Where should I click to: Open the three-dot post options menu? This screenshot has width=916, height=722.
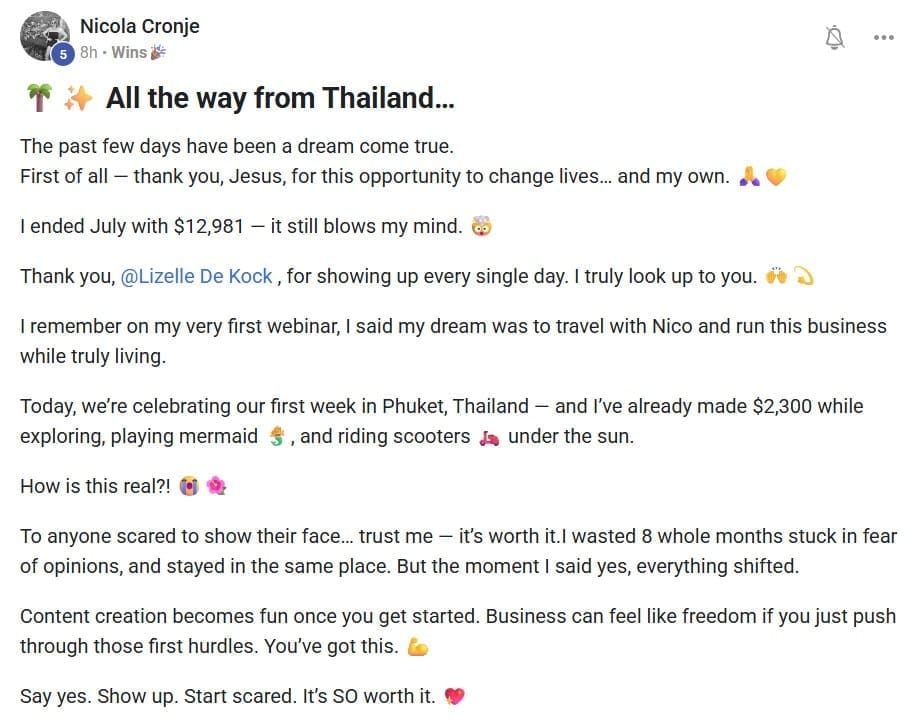point(883,38)
